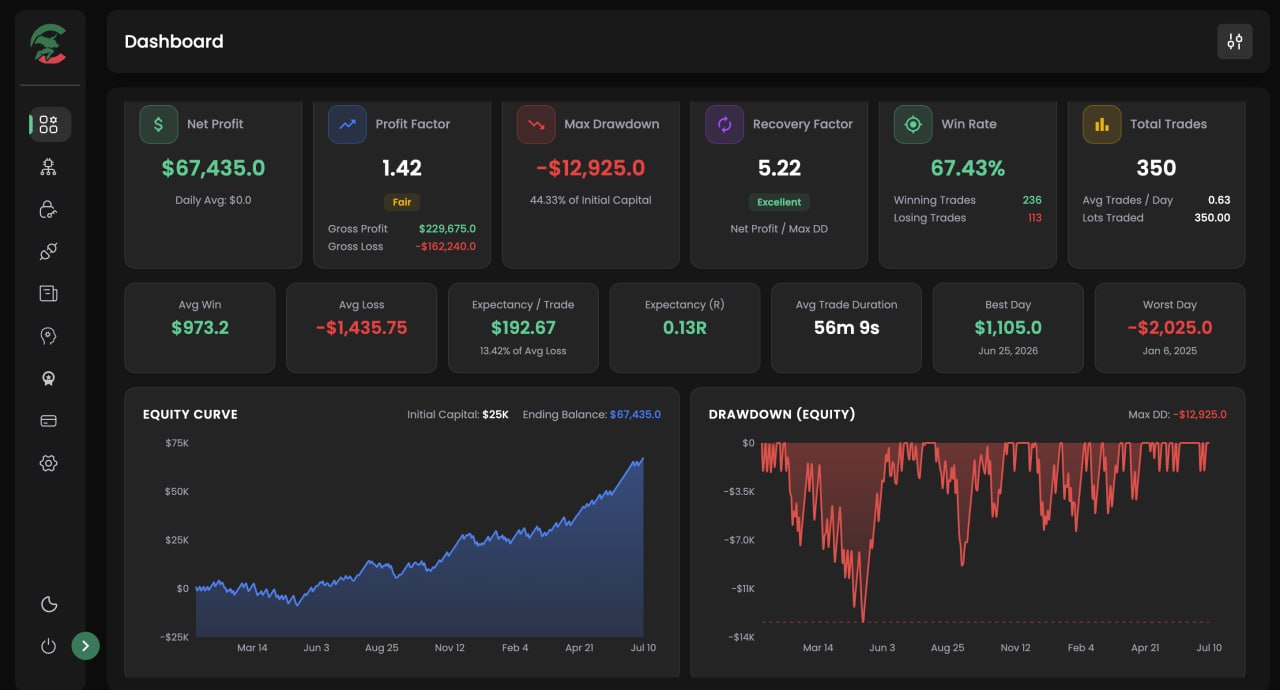
Task: Click the Net Profit dollar icon
Action: pyautogui.click(x=158, y=124)
